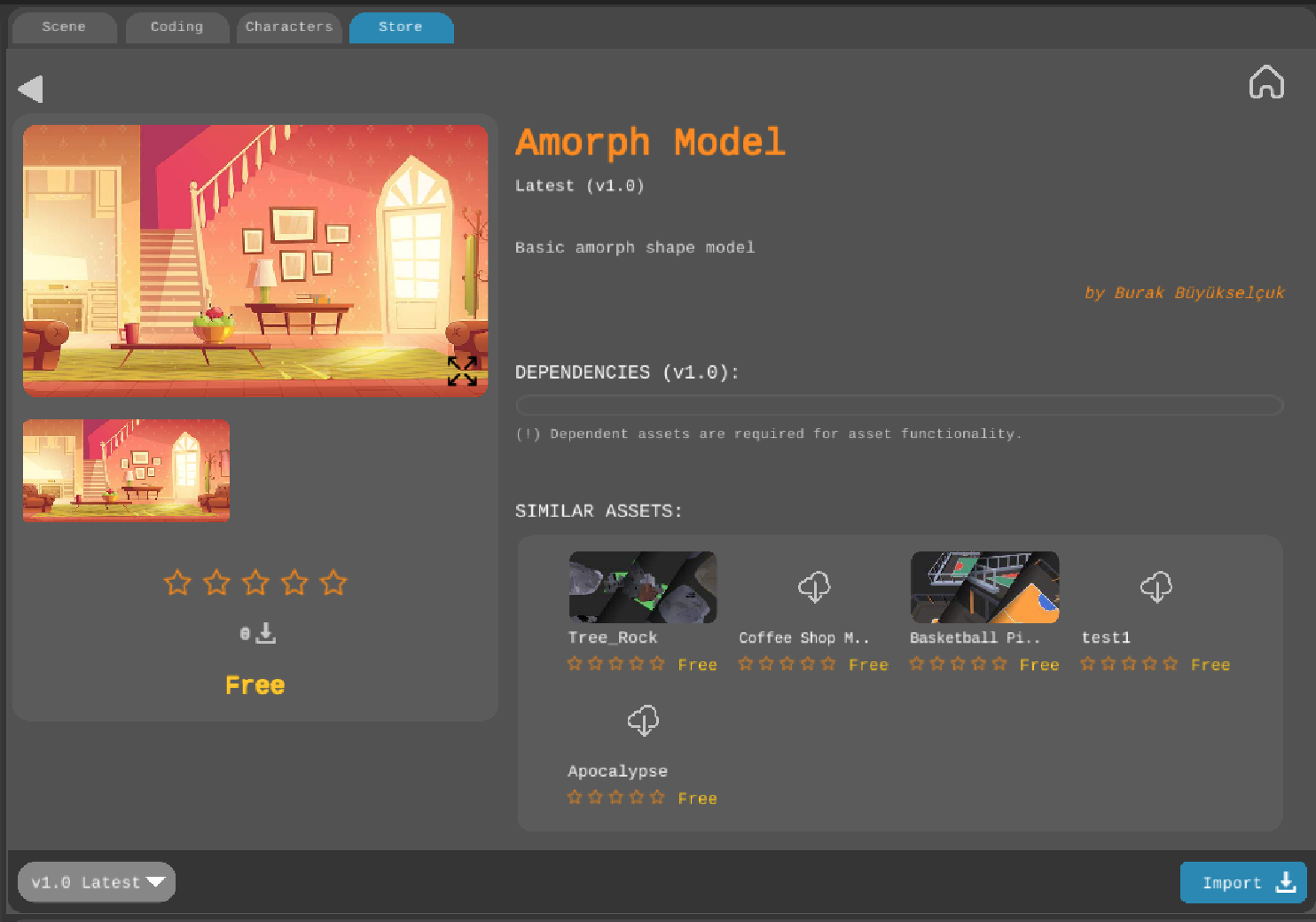Click the cloud download icon for Coffee Shop asset
1316x922 pixels.
tap(814, 586)
